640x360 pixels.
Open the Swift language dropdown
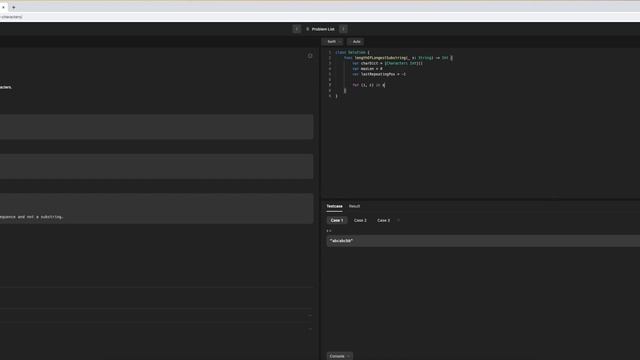point(333,42)
